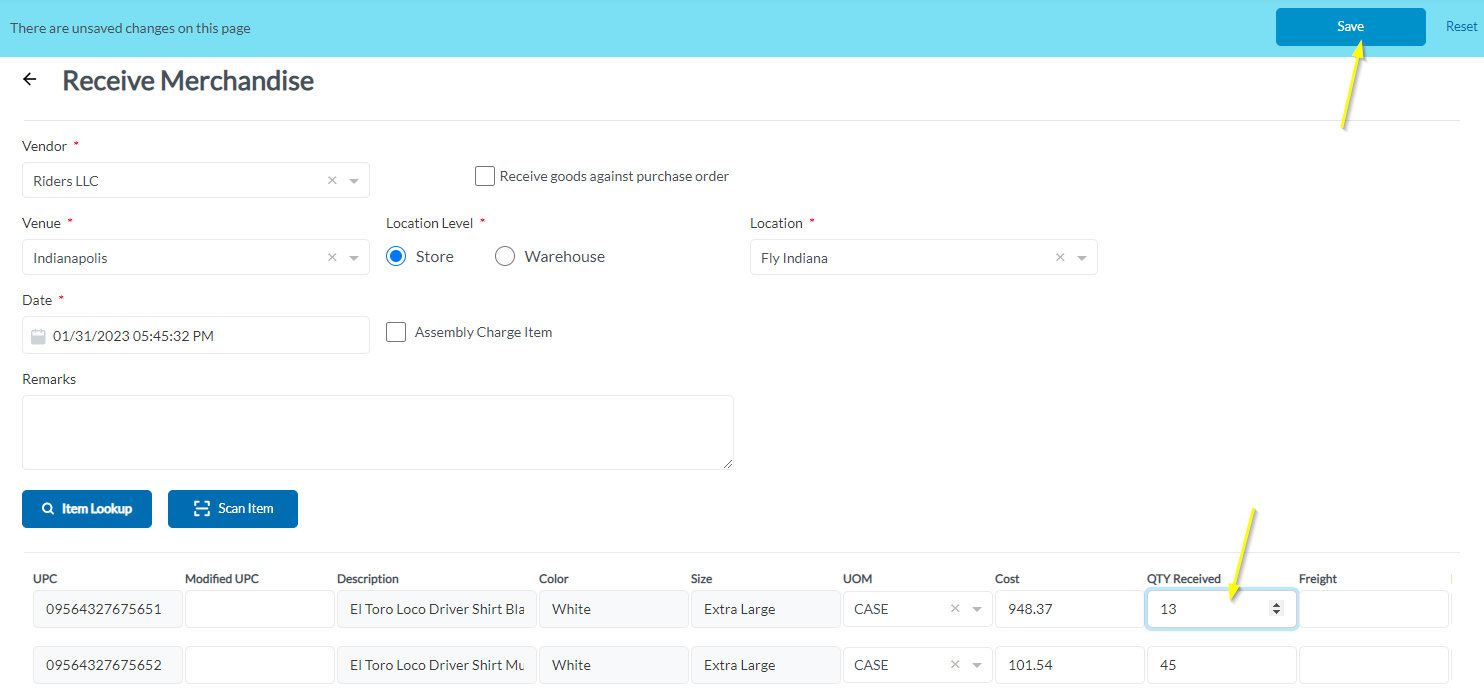Save the unsaved changes

pyautogui.click(x=1350, y=27)
